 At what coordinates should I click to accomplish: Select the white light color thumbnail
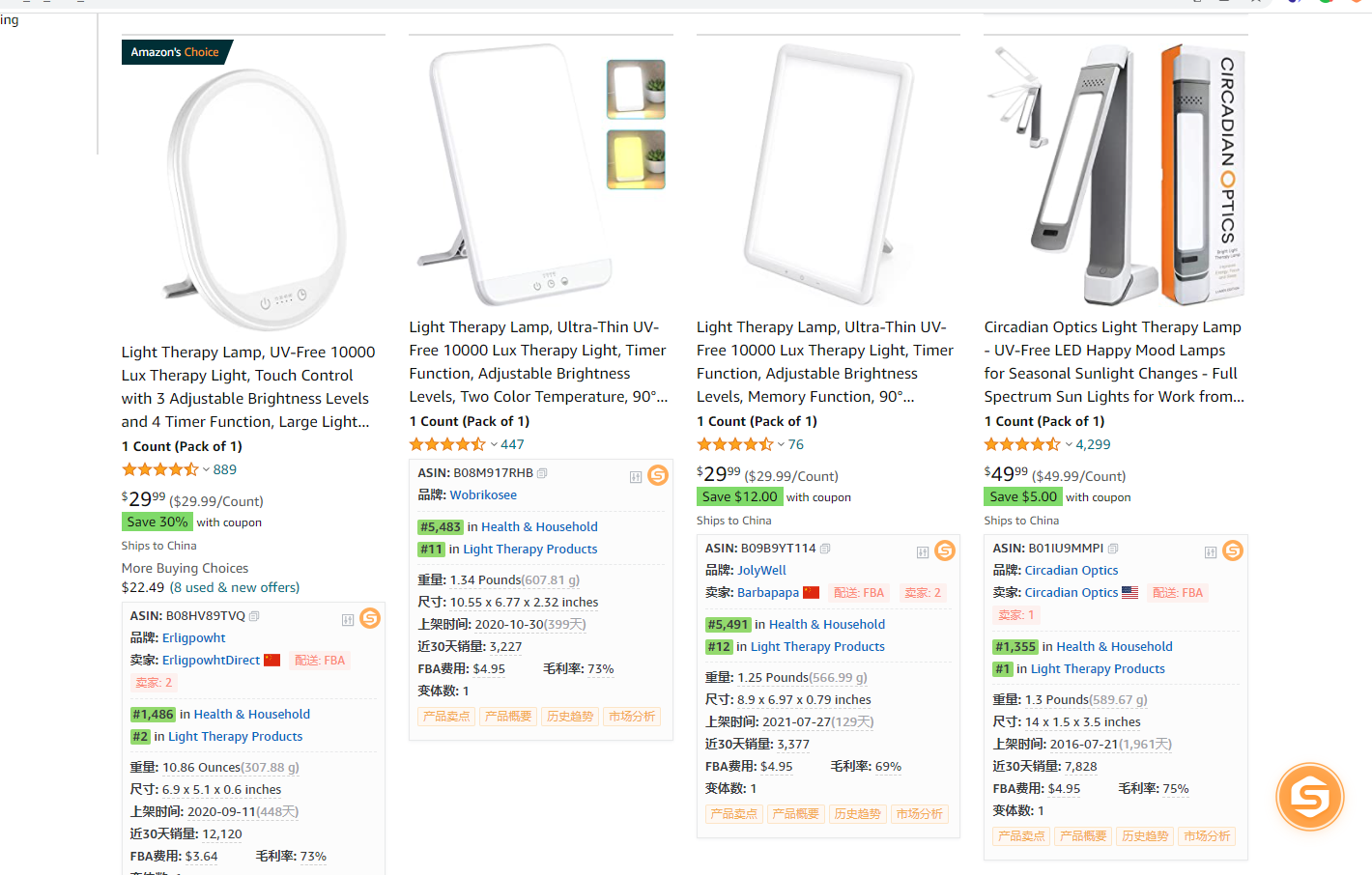pyautogui.click(x=636, y=89)
